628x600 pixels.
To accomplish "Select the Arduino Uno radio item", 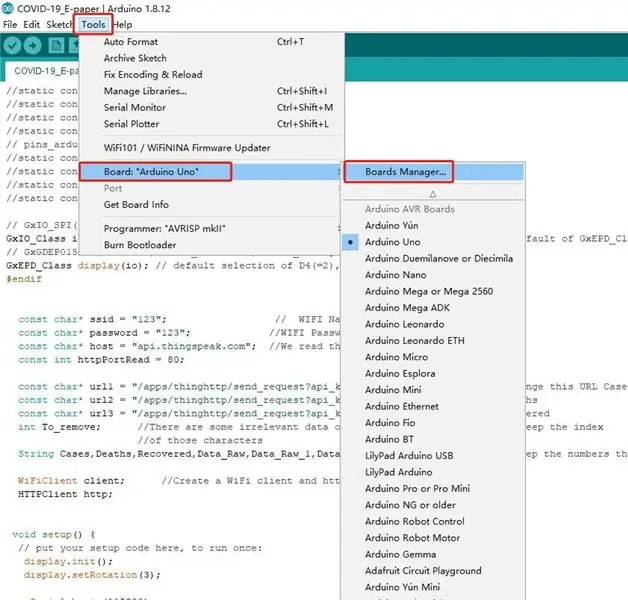I will click(x=433, y=242).
